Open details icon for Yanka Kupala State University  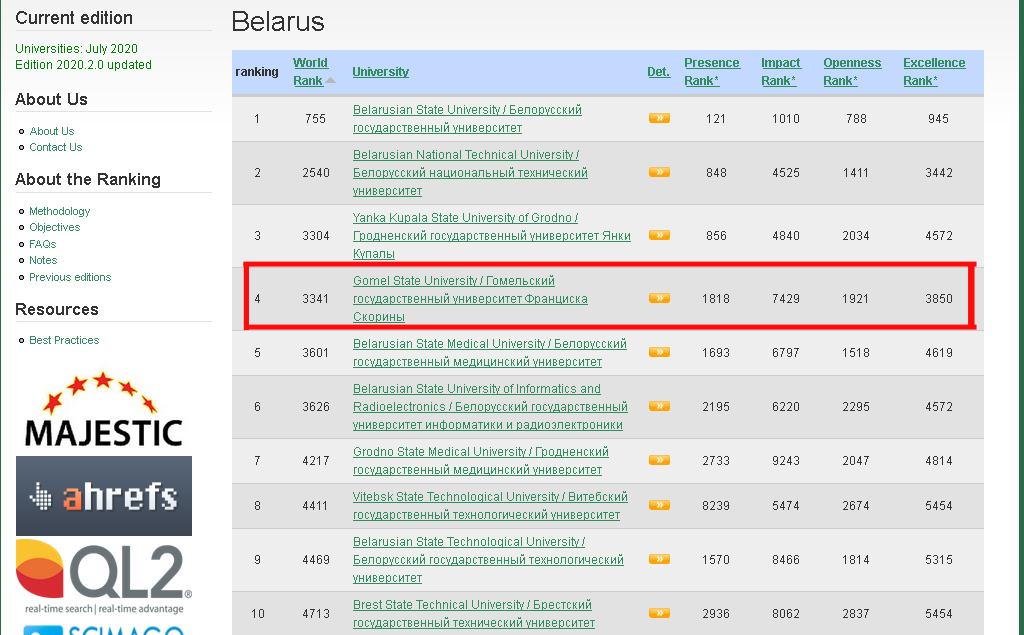pos(659,235)
